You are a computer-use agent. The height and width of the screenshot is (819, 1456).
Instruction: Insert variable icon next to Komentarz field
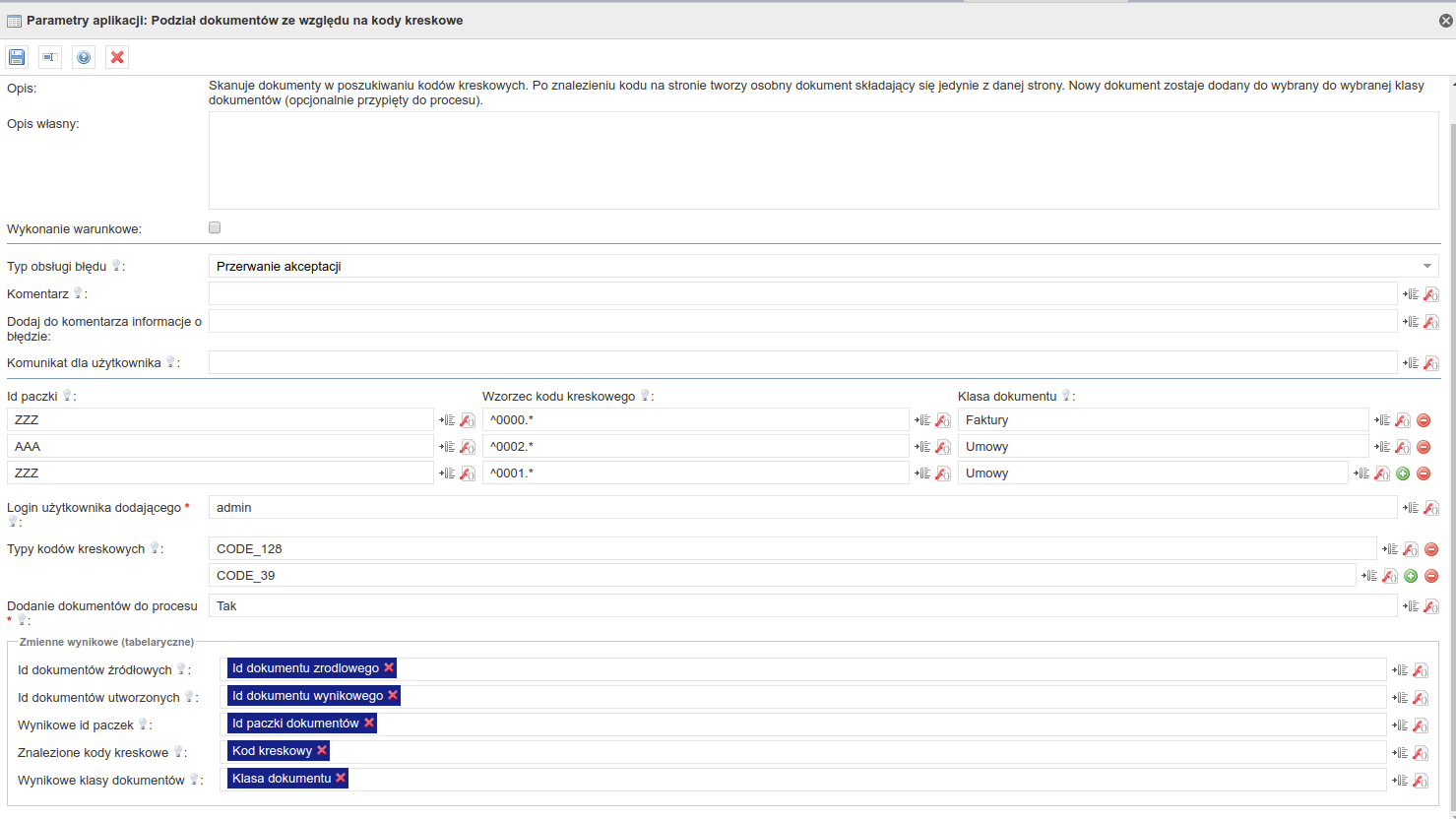[x=1411, y=294]
